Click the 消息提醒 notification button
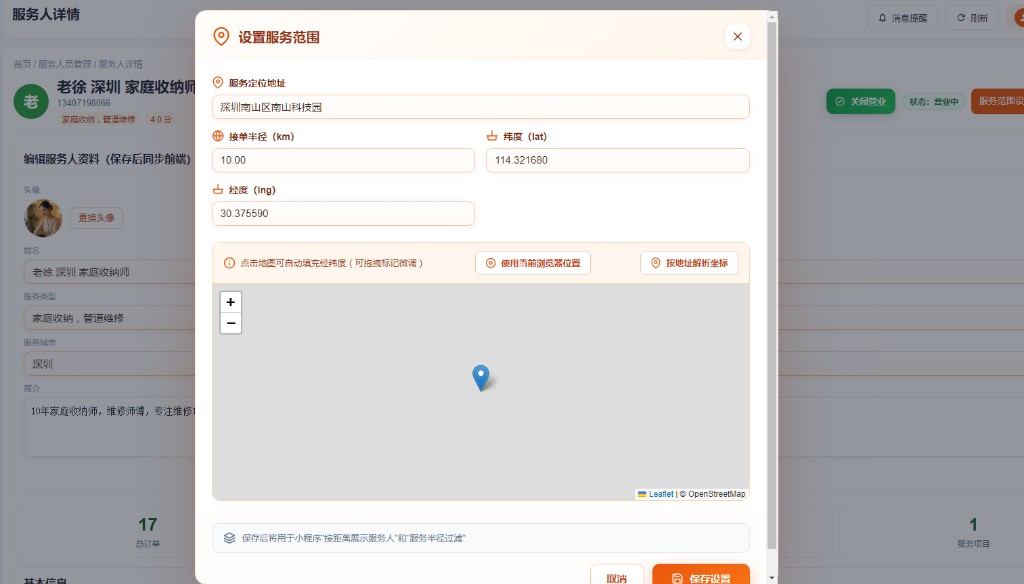Image resolution: width=1024 pixels, height=584 pixels. point(903,18)
